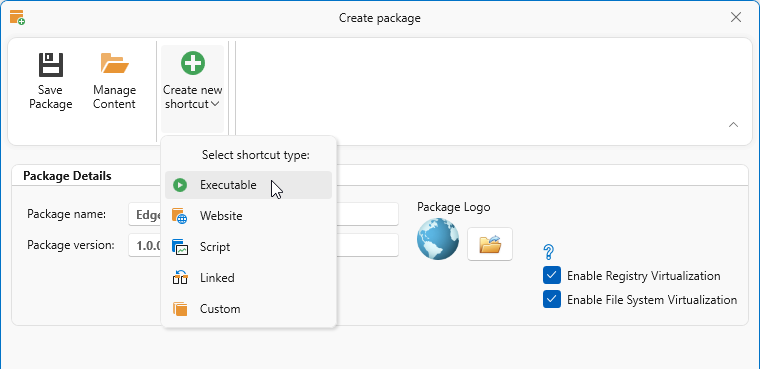Screen dimensions: 760x369
Task: Click the Save Package floppy disk icon
Action: (51, 64)
